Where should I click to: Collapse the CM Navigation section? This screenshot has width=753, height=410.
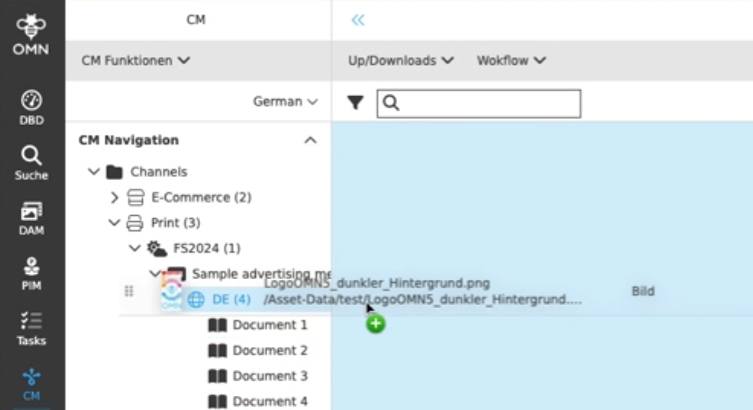coord(310,140)
